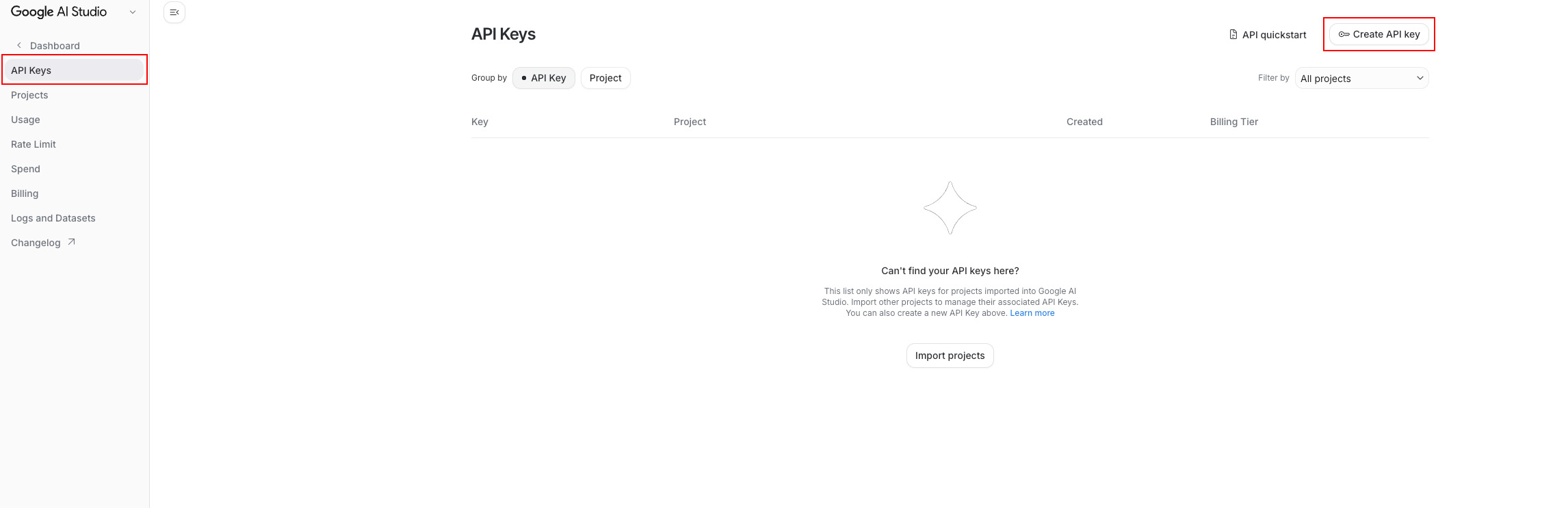This screenshot has height=508, width=1568.
Task: Open API quickstart
Action: pos(1267,34)
